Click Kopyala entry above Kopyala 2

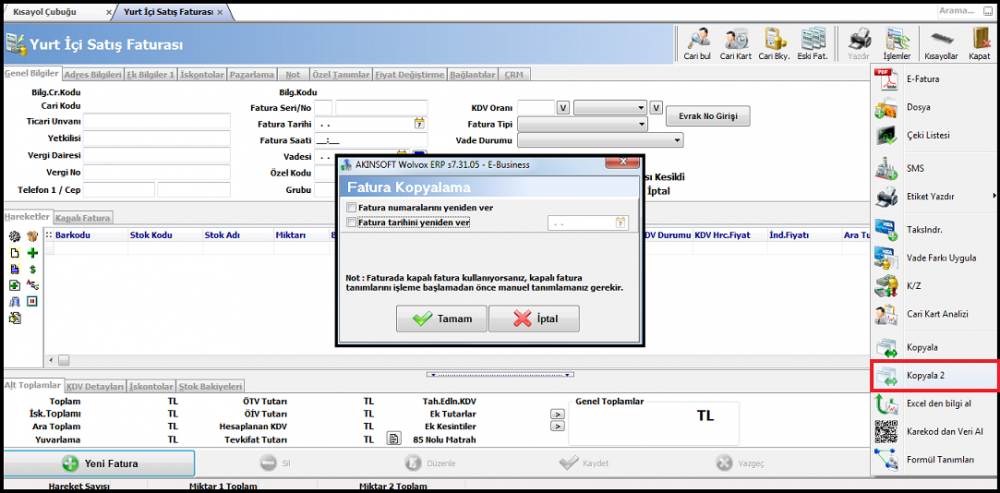coord(934,348)
